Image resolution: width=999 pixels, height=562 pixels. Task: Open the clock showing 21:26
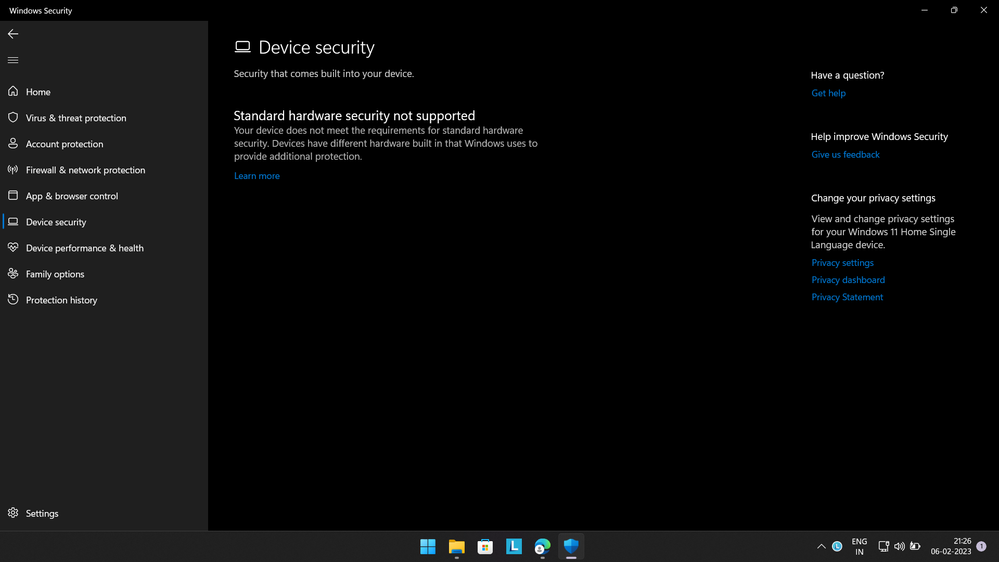click(951, 546)
